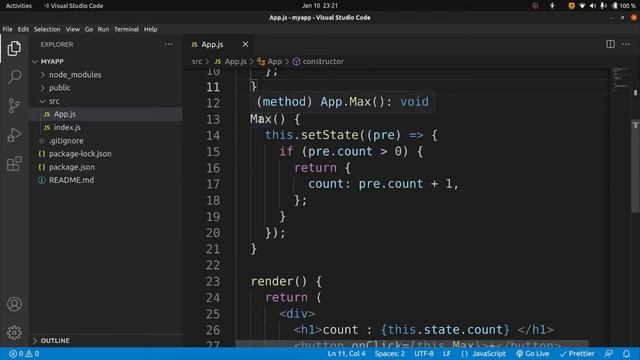Change indentation Spaces: 2
Image resolution: width=640 pixels, height=360 pixels.
click(389, 354)
